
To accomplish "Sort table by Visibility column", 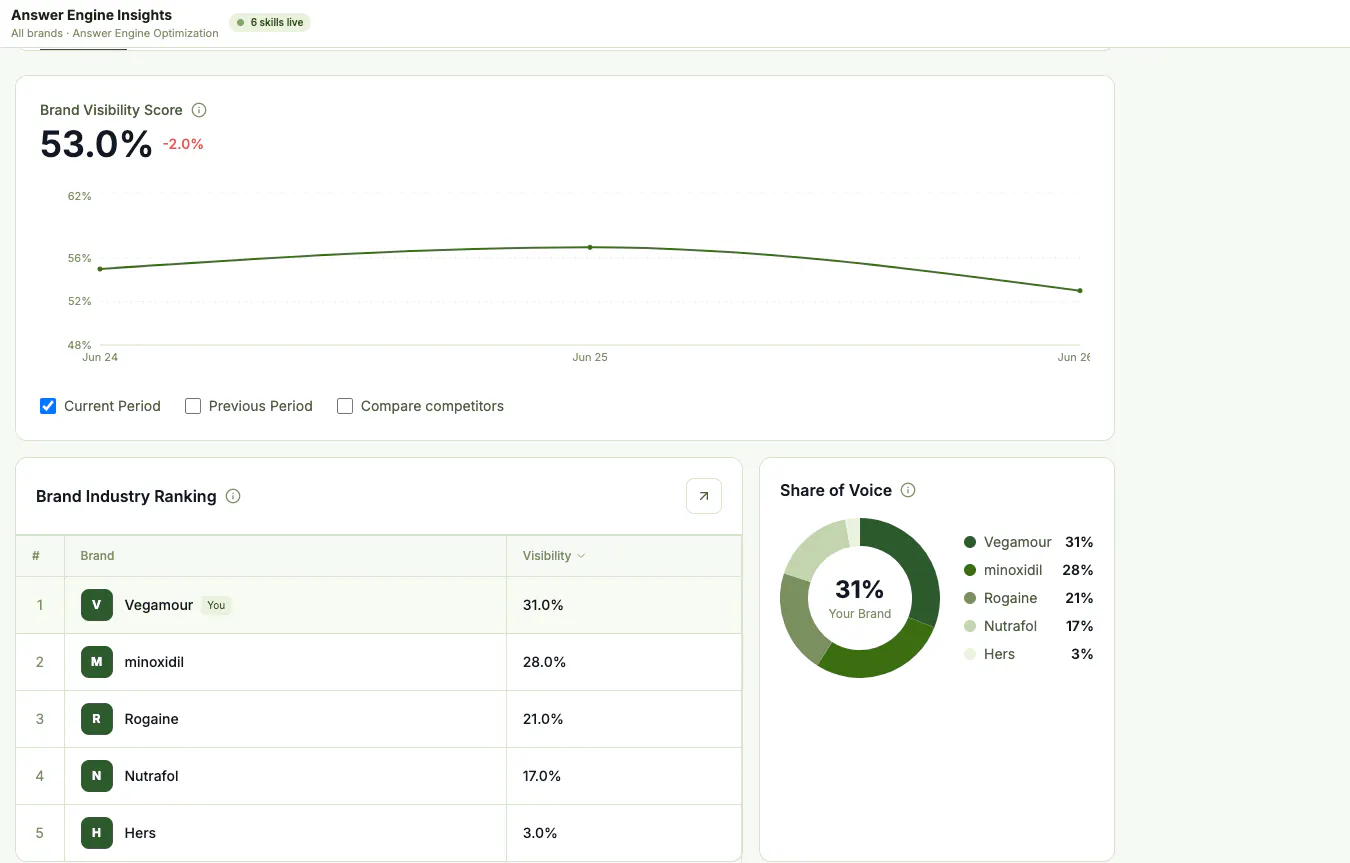I will [553, 556].
